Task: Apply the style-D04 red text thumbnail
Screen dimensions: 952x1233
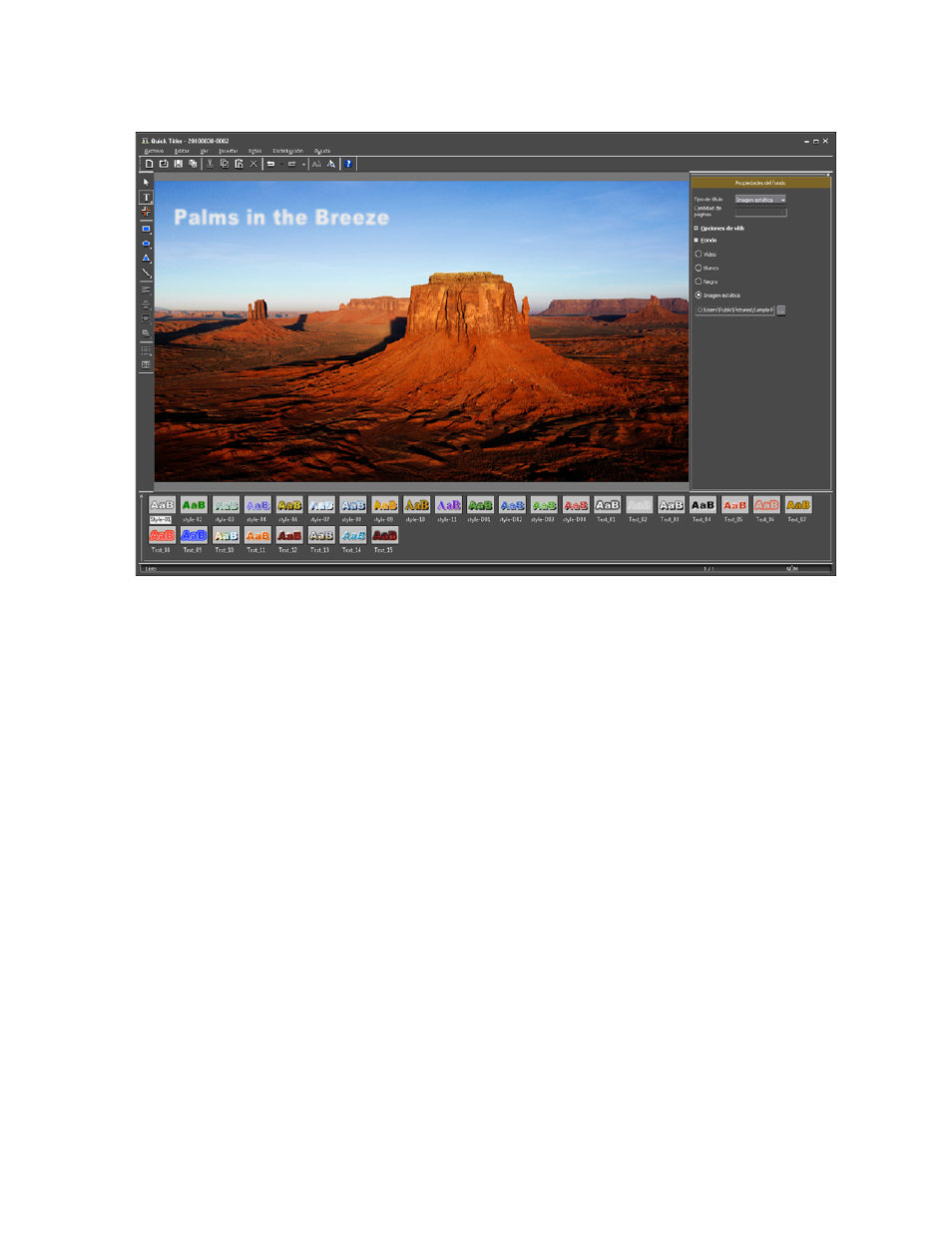Action: click(576, 506)
